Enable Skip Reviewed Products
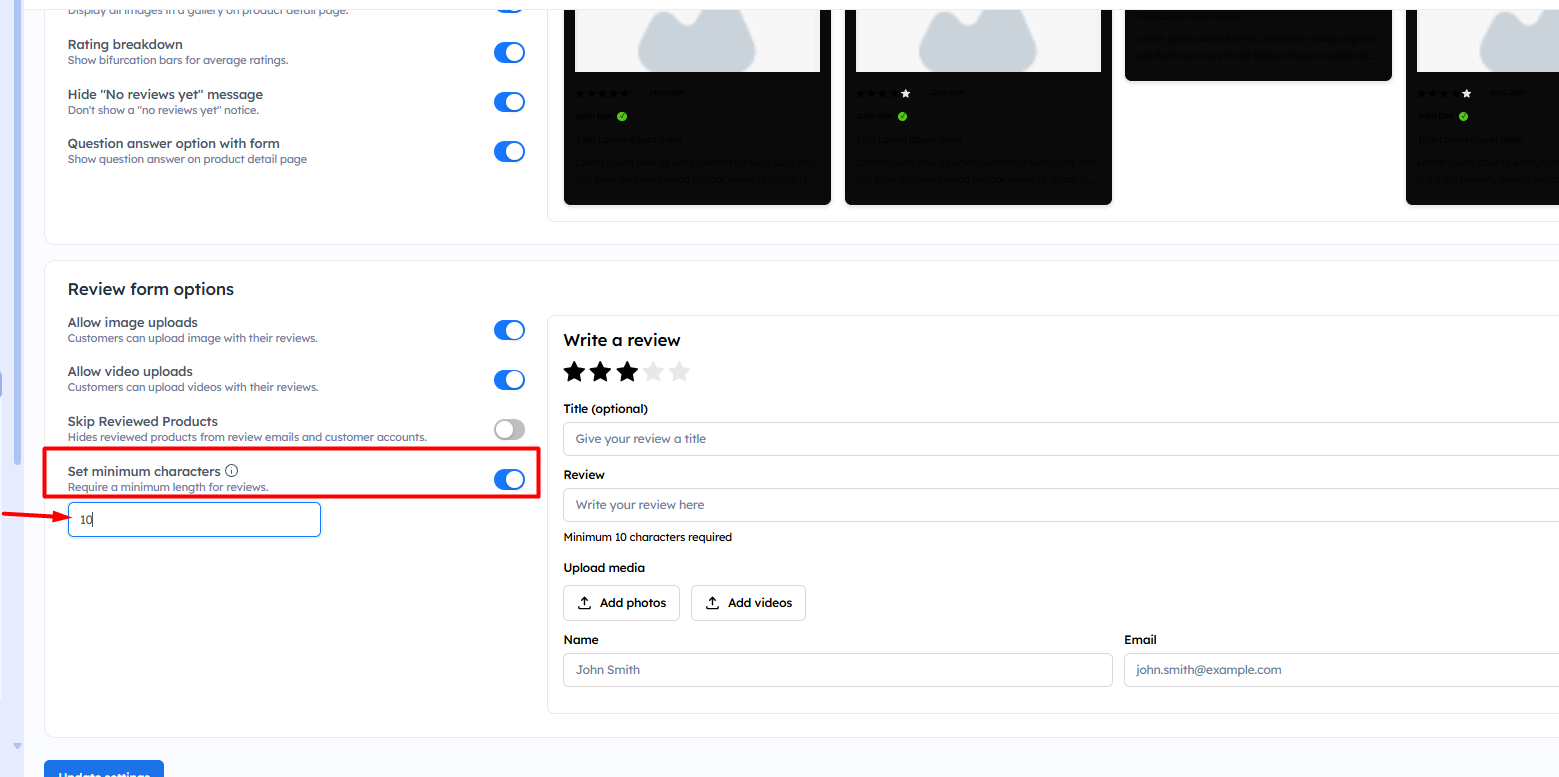 (x=509, y=430)
